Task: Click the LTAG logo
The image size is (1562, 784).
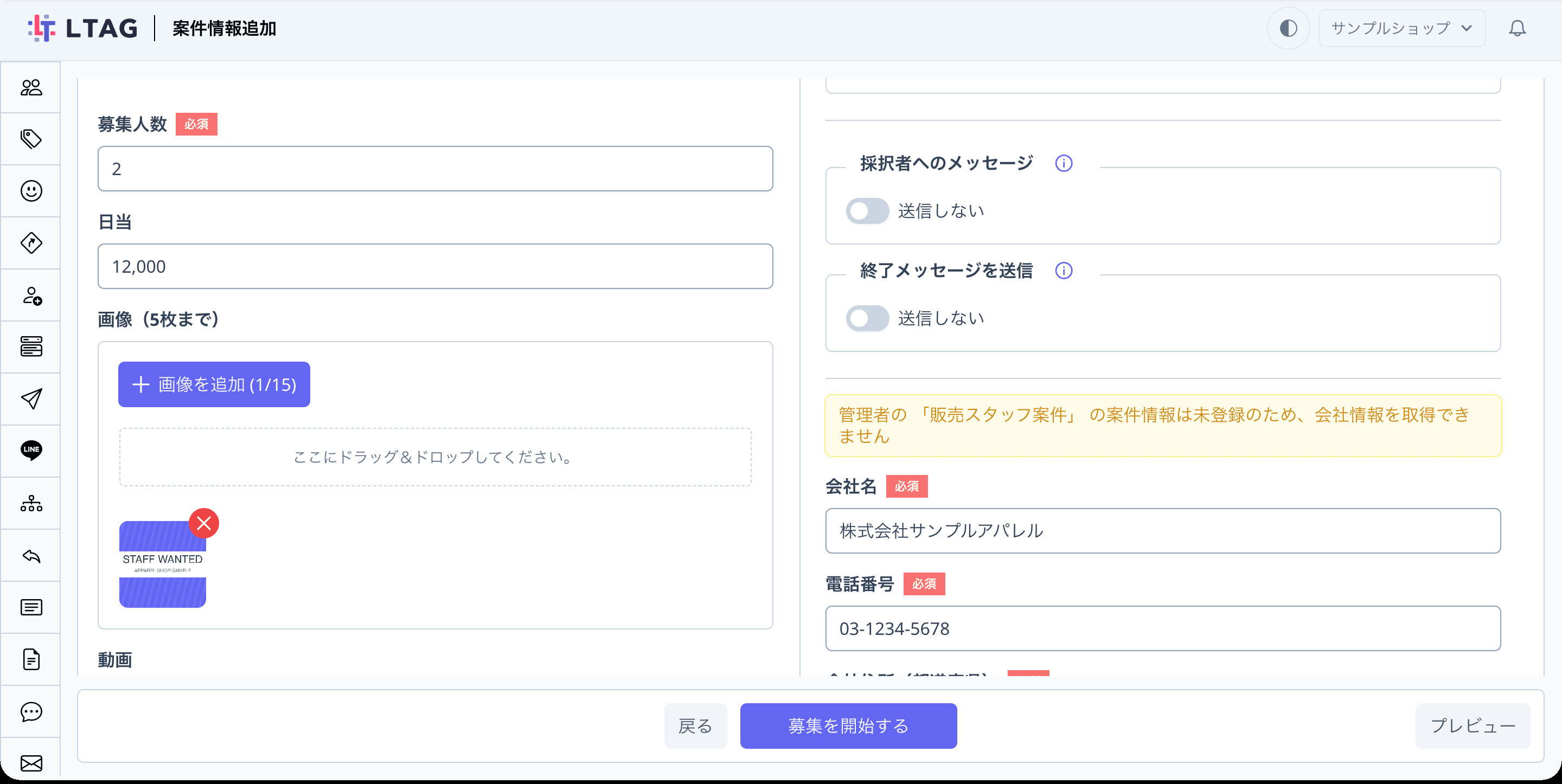Action: (83, 29)
